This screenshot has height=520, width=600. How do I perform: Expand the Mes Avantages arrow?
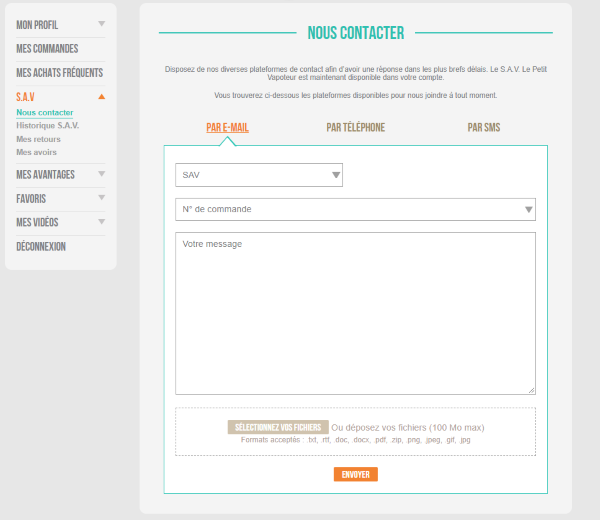coord(101,174)
